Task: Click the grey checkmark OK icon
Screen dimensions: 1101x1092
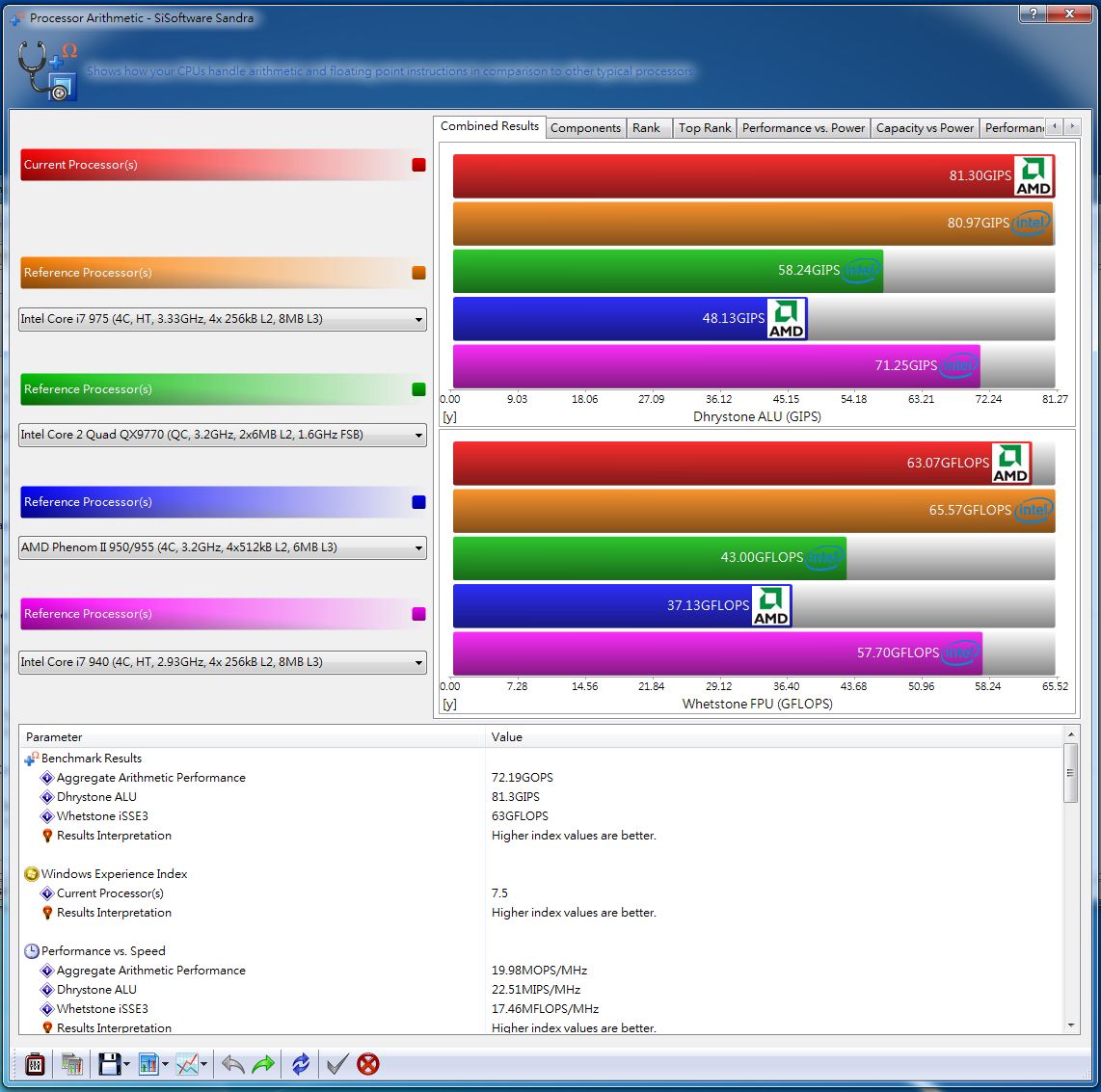Action: pyautogui.click(x=336, y=1064)
